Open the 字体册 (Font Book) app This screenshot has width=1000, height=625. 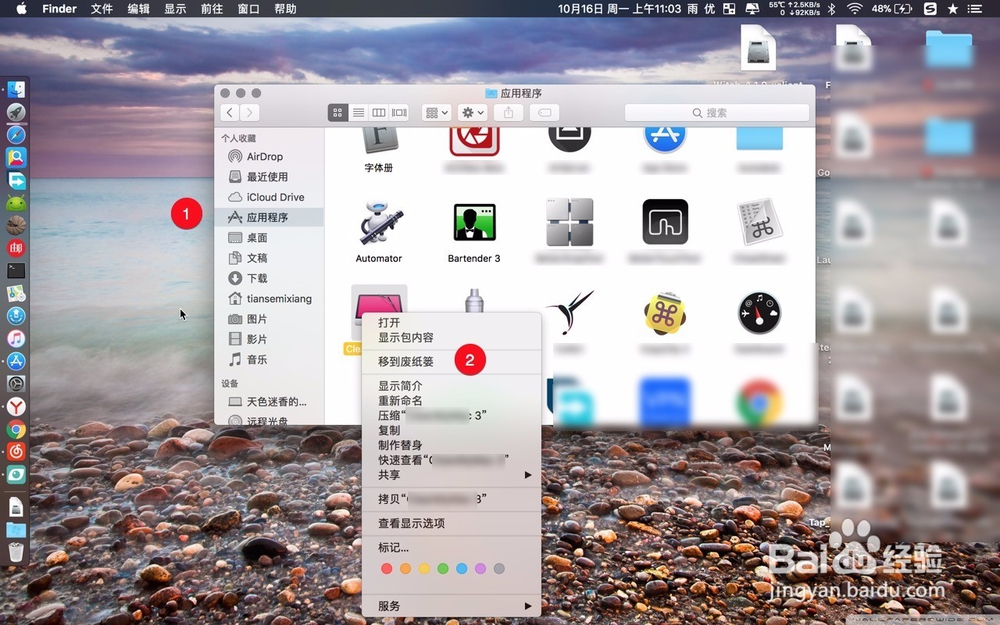point(379,140)
